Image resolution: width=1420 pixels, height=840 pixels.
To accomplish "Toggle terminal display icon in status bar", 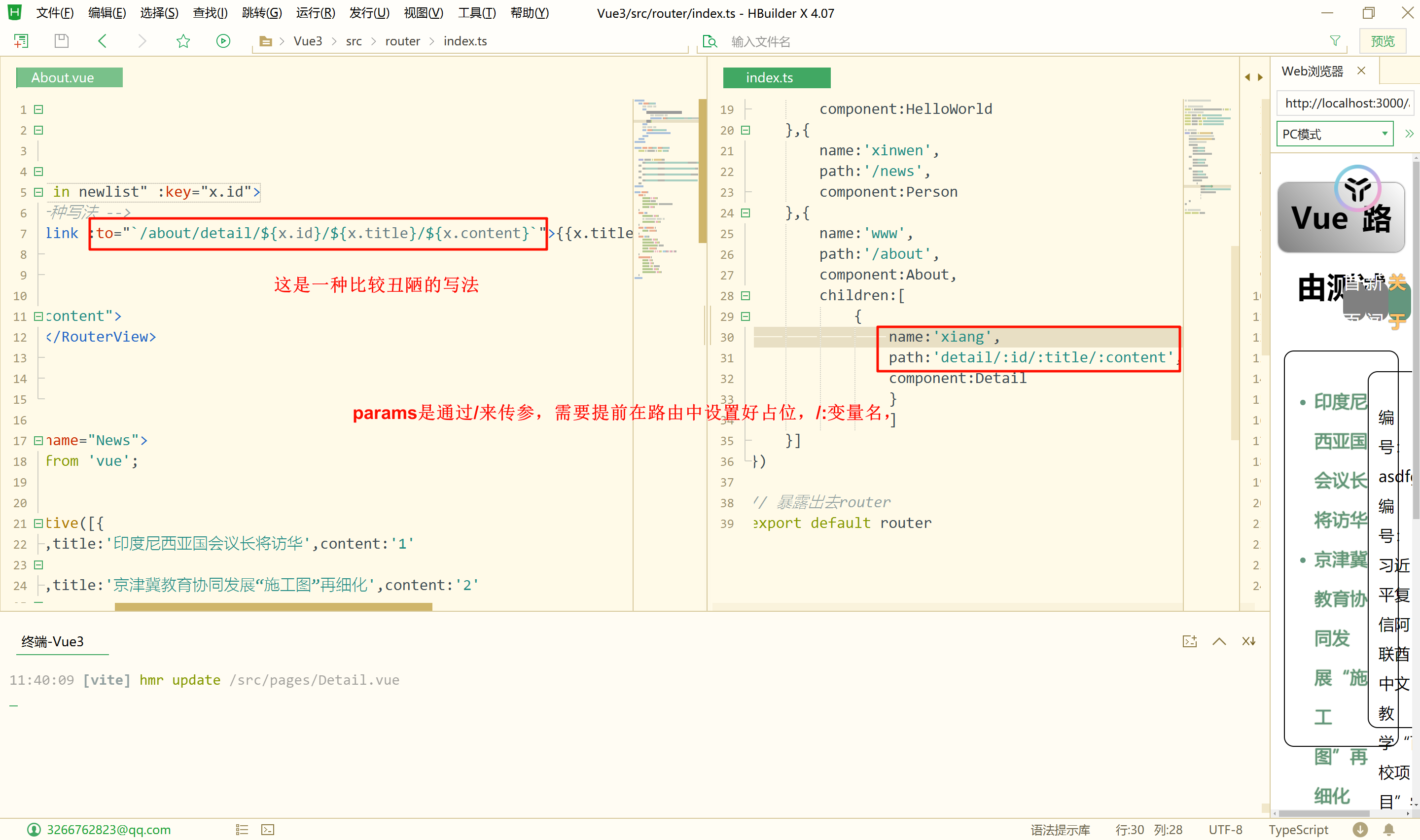I will [268, 829].
